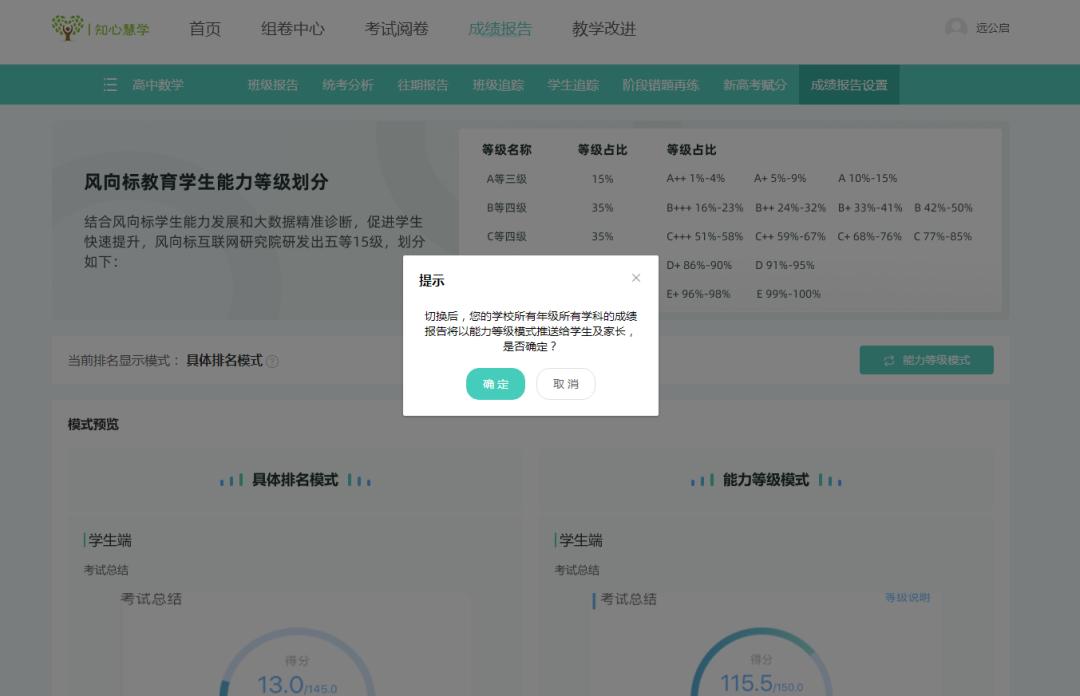This screenshot has width=1080, height=696.
Task: Click the 能力等级模式 switch button
Action: [x=927, y=360]
